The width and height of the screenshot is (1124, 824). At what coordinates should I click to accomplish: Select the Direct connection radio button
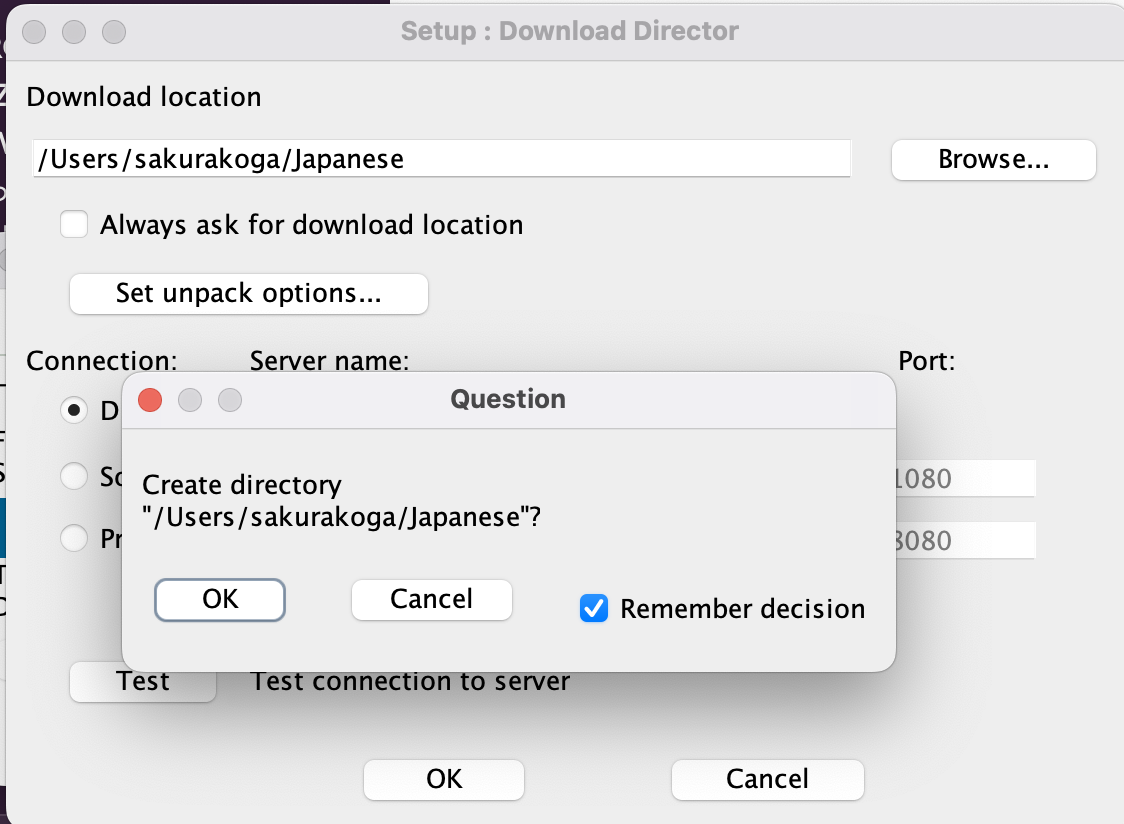coord(73,410)
